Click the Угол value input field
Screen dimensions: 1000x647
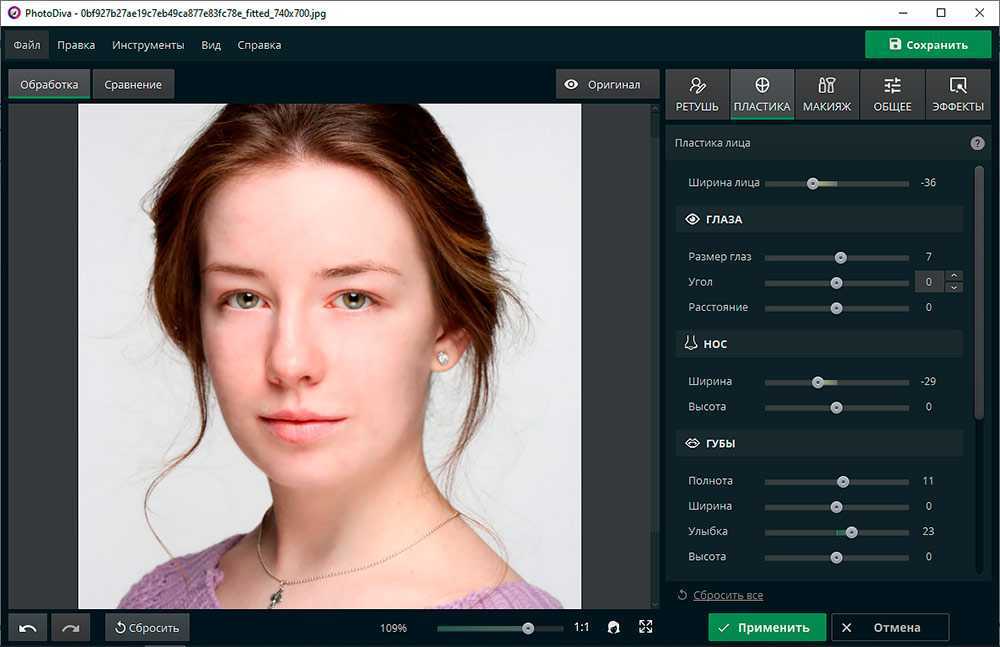(x=929, y=282)
